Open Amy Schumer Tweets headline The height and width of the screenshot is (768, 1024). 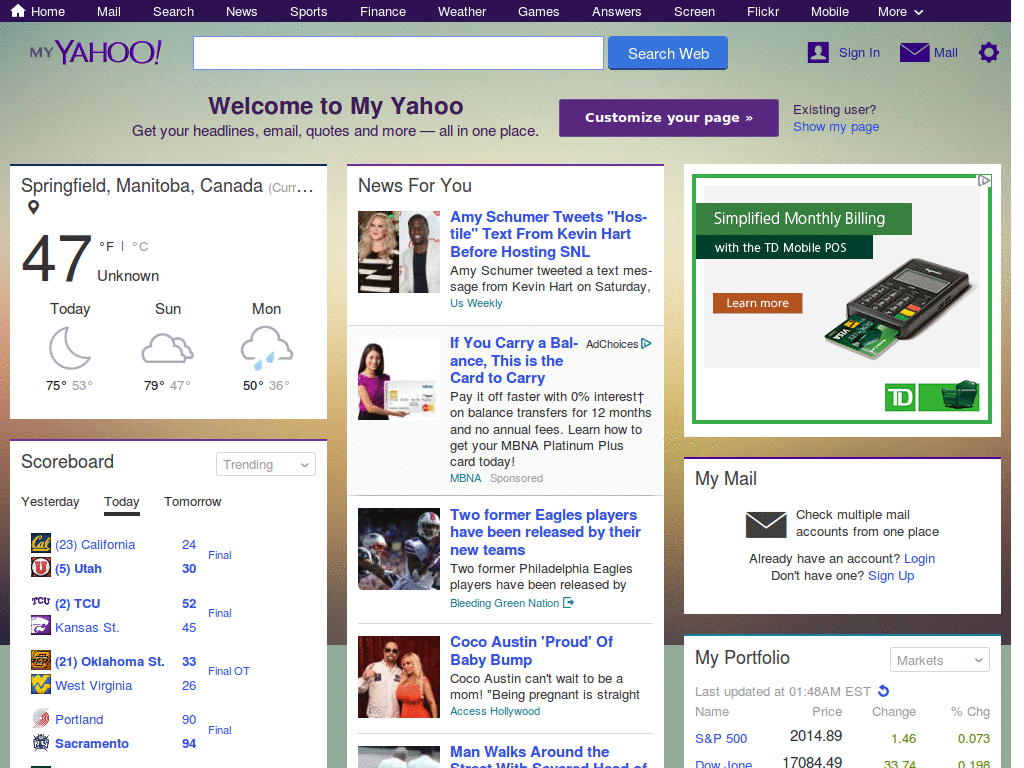coord(549,234)
